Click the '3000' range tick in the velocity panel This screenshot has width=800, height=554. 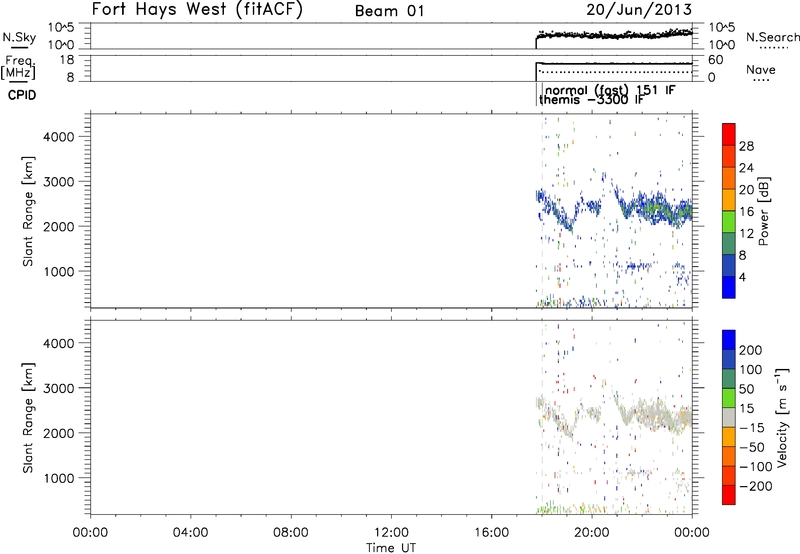pyautogui.click(x=58, y=388)
